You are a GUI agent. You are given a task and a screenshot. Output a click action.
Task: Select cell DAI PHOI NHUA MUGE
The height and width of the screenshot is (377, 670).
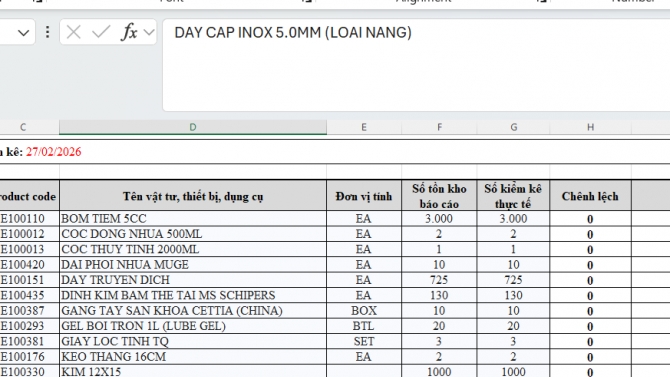pyautogui.click(x=193, y=265)
